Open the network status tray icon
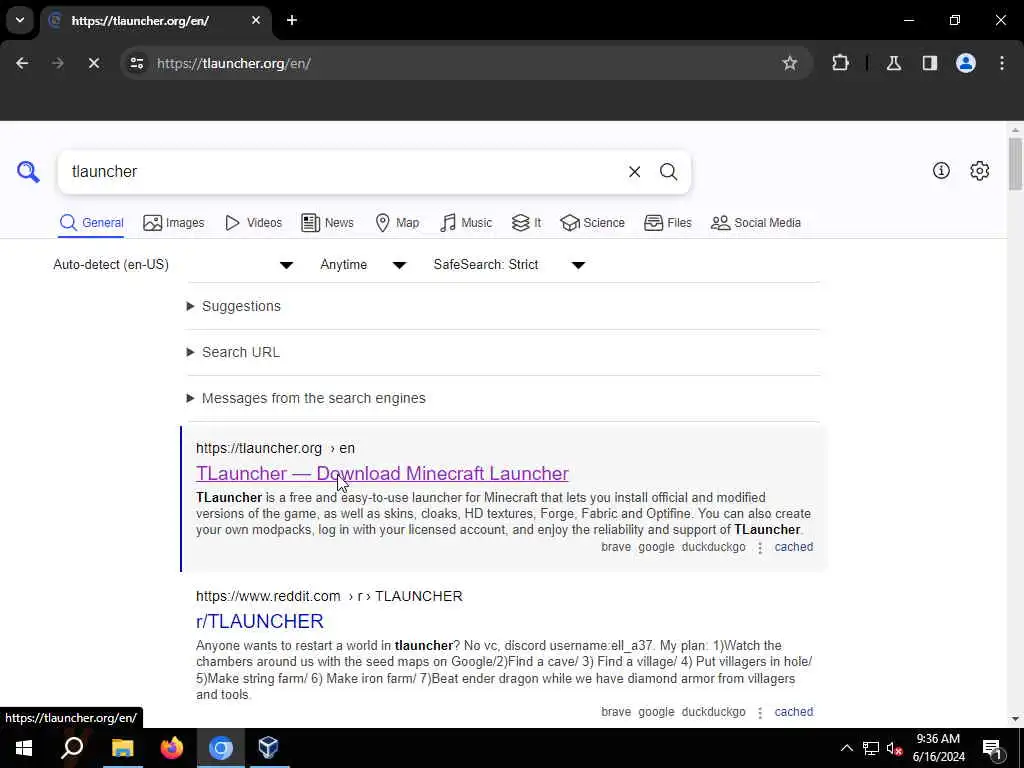 [x=871, y=748]
